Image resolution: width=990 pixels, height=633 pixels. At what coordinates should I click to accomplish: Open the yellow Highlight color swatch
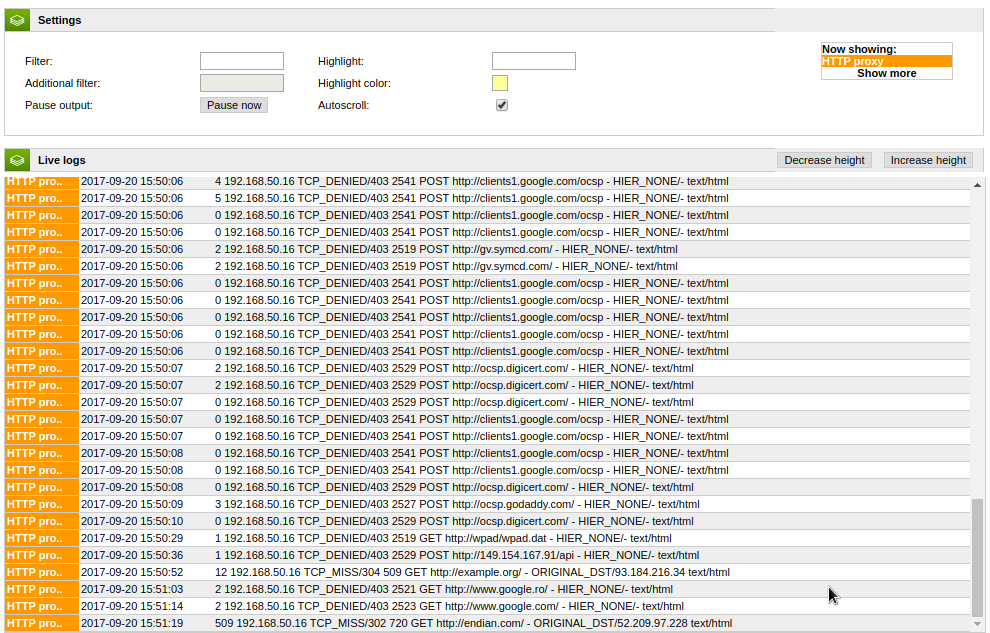click(x=500, y=83)
